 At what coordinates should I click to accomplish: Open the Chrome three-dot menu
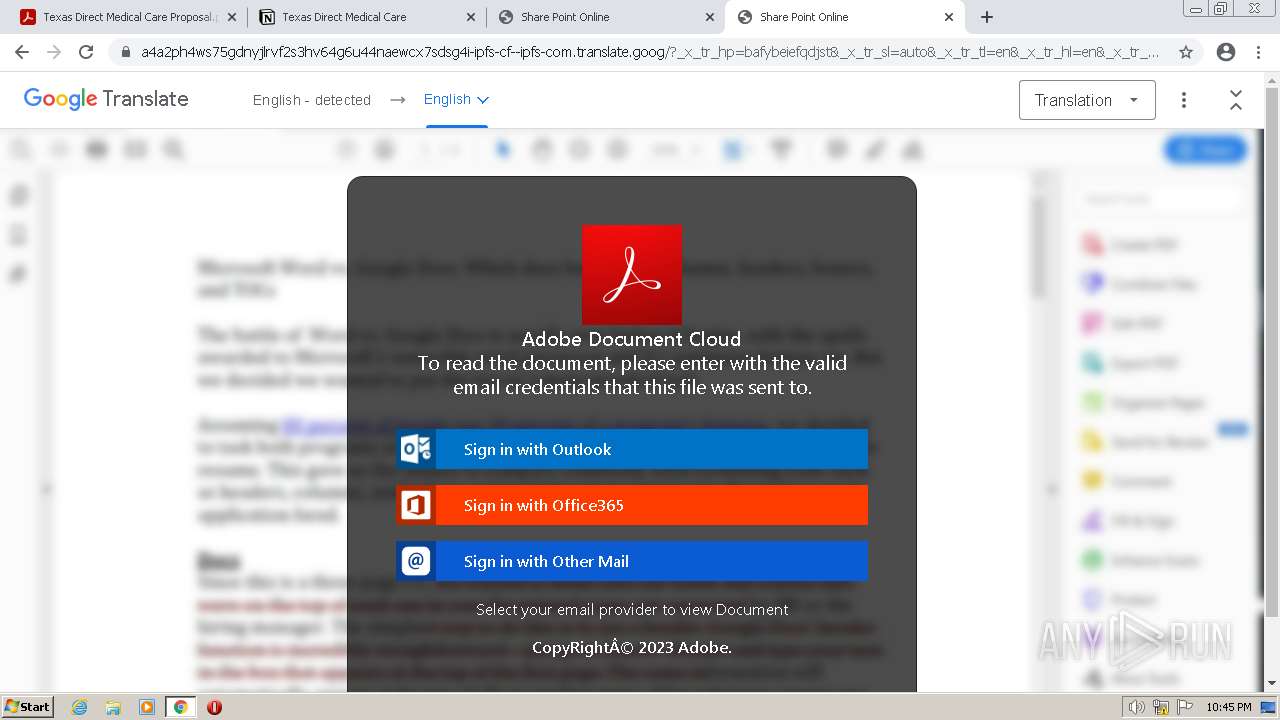1259,52
